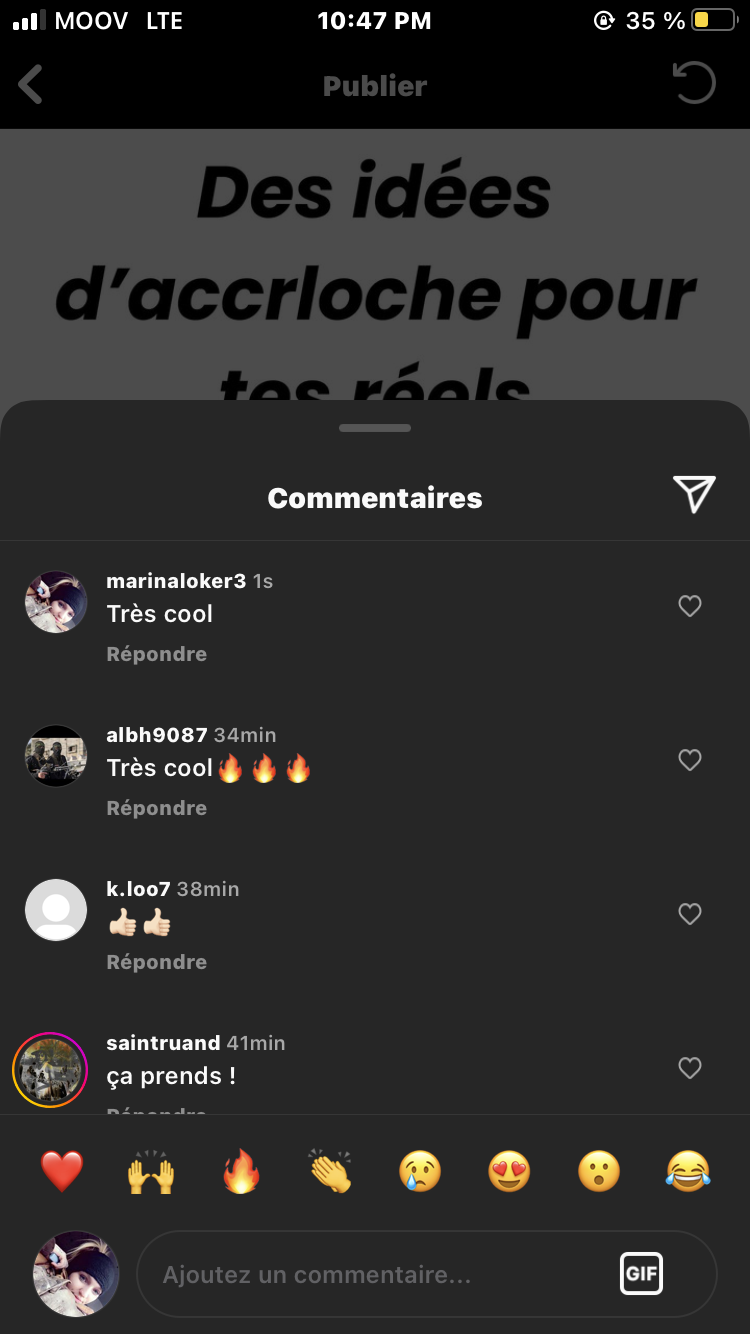Tap Répondre under marinaloker3's comment
This screenshot has height=1334, width=750.
(x=157, y=654)
